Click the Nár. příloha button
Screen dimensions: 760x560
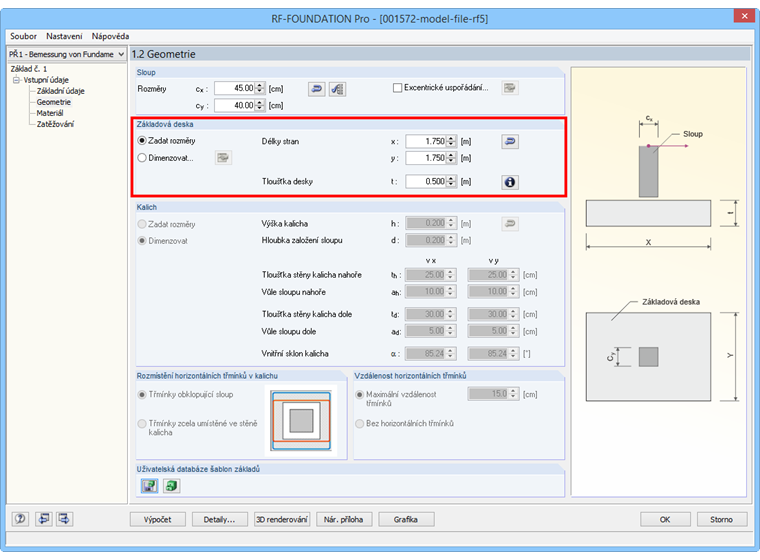[x=344, y=519]
